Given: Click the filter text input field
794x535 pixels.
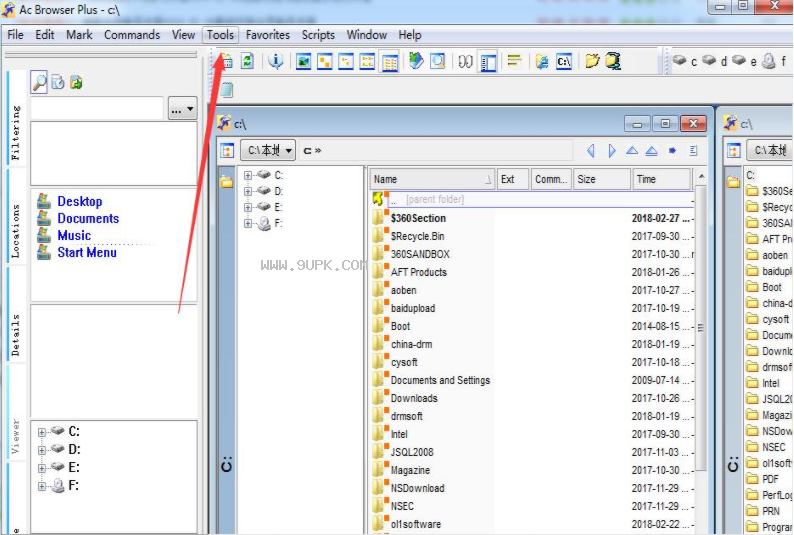Looking at the screenshot, I should [97, 108].
